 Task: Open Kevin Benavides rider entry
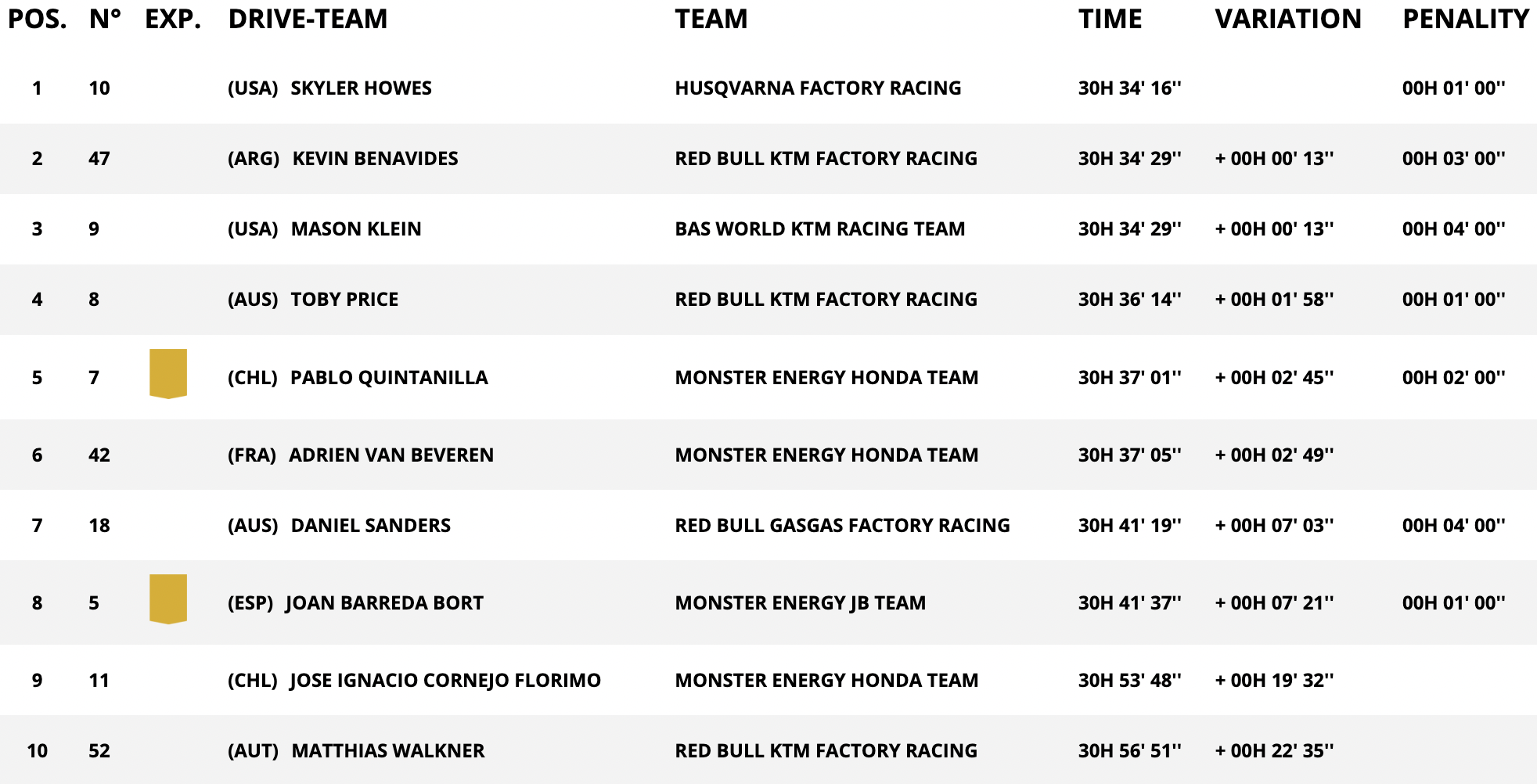375,159
